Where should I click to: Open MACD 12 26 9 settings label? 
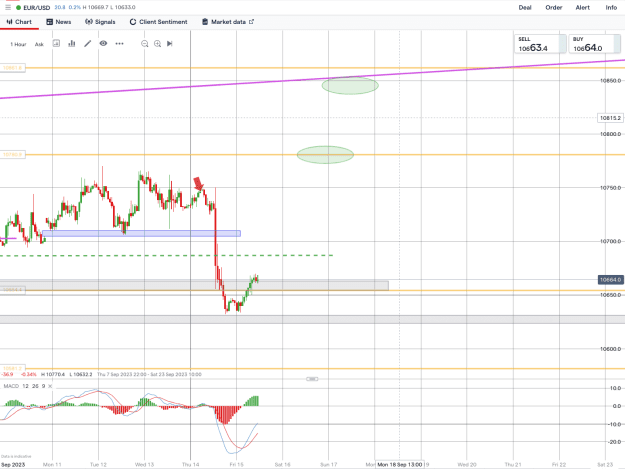(x=24, y=386)
